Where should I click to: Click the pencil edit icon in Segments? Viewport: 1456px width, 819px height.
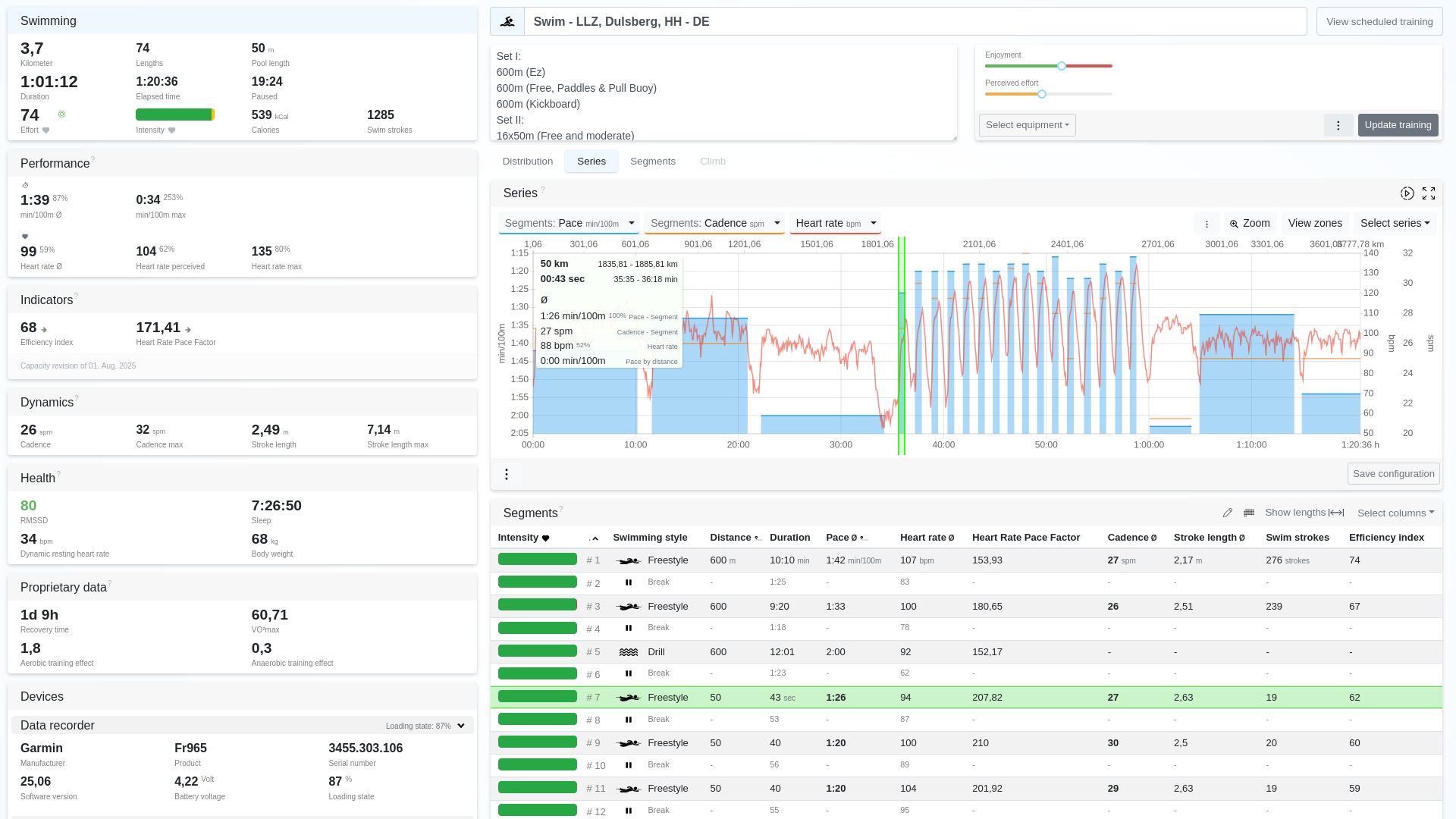1228,513
